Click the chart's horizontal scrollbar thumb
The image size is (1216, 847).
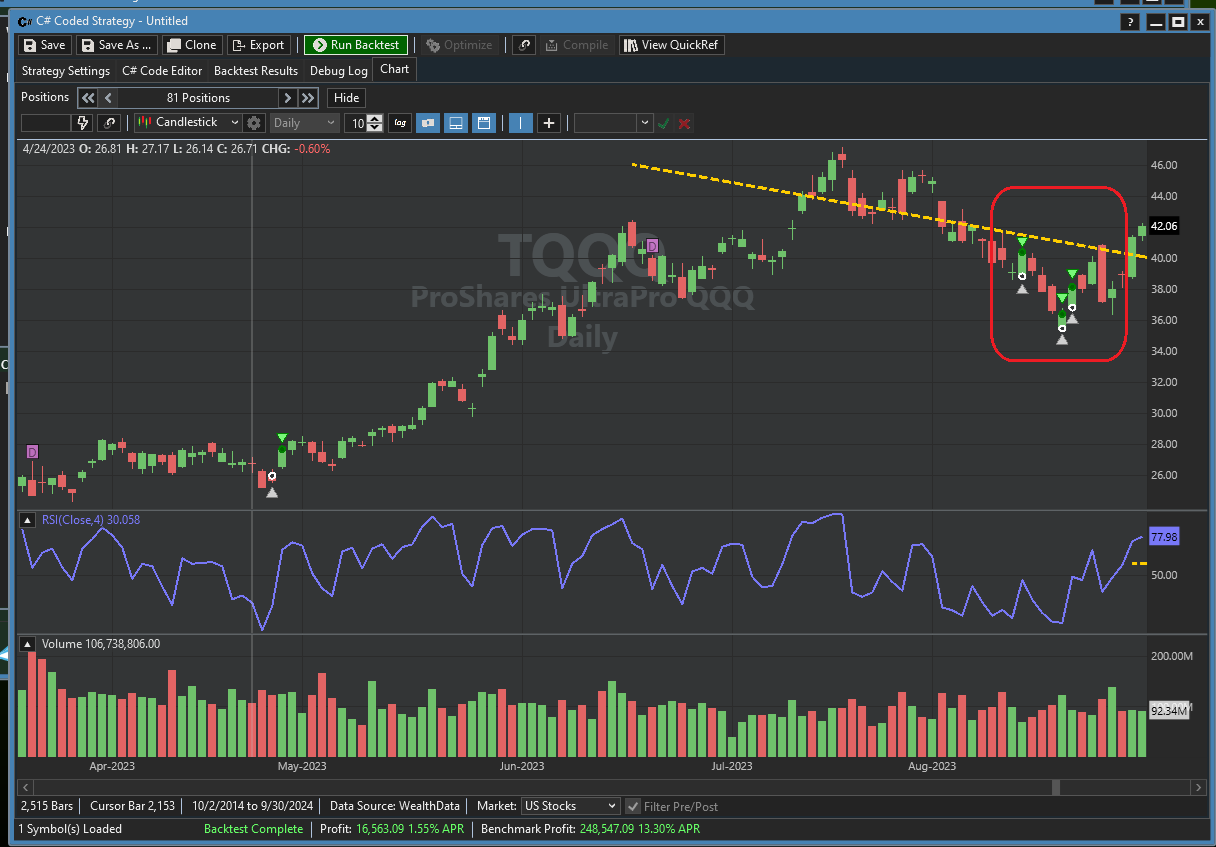coord(1058,787)
